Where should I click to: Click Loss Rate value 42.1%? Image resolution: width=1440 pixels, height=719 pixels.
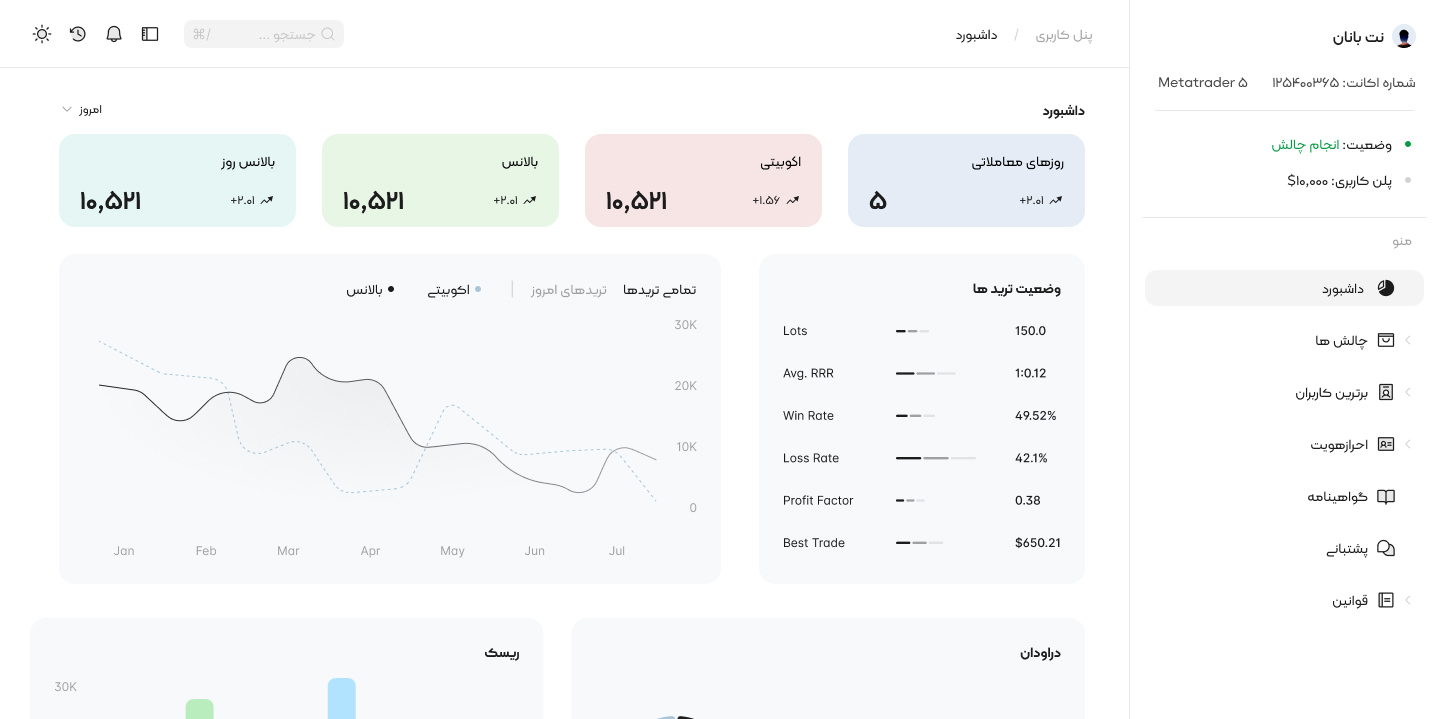(1031, 458)
